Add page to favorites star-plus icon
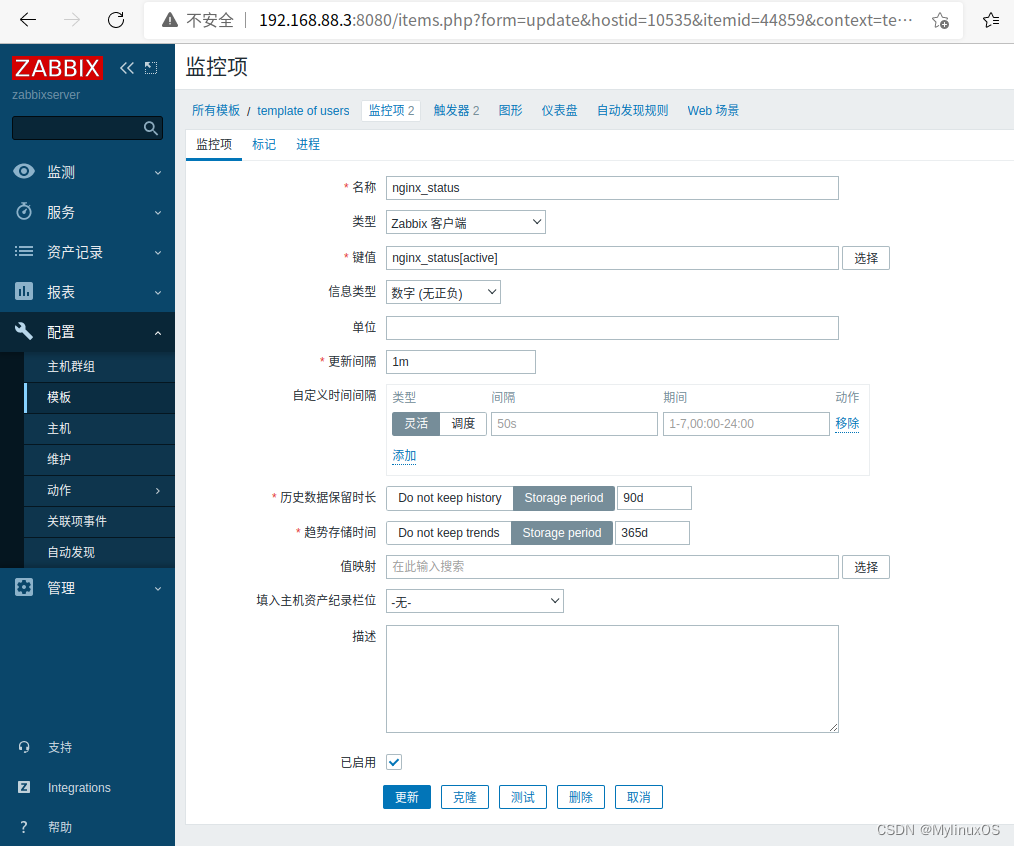 click(940, 21)
